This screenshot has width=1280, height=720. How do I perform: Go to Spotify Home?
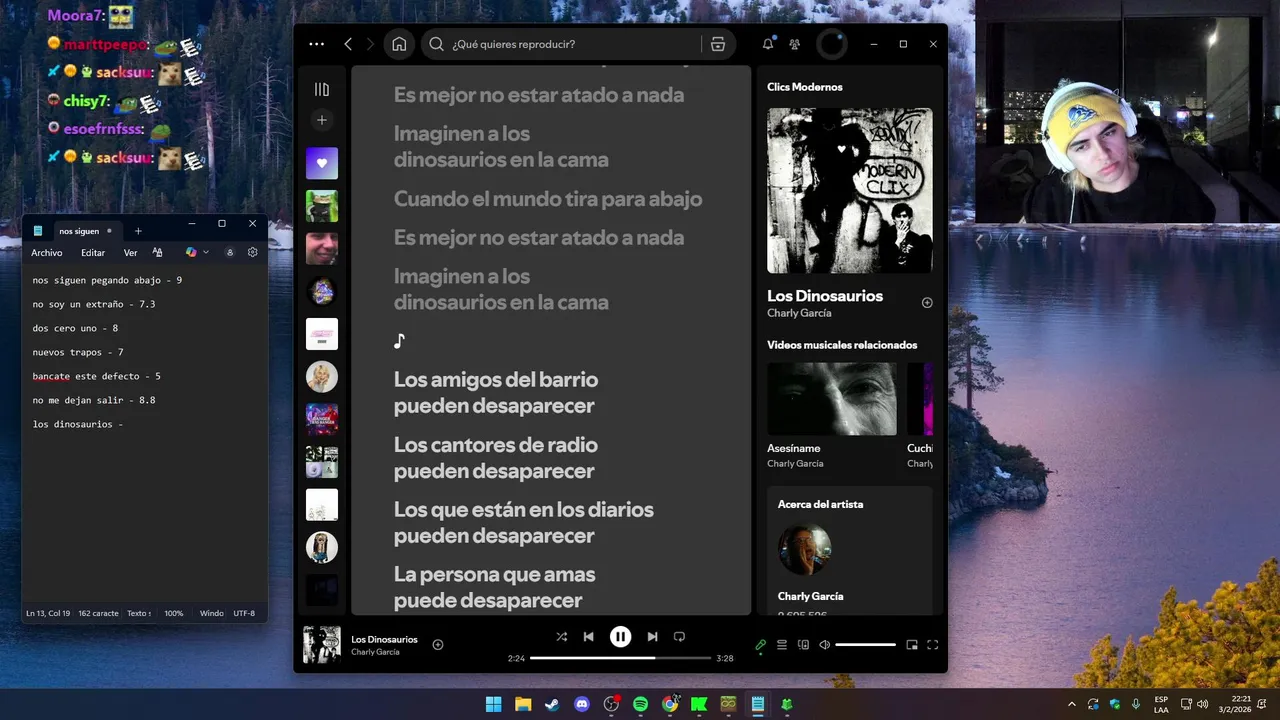click(x=399, y=44)
